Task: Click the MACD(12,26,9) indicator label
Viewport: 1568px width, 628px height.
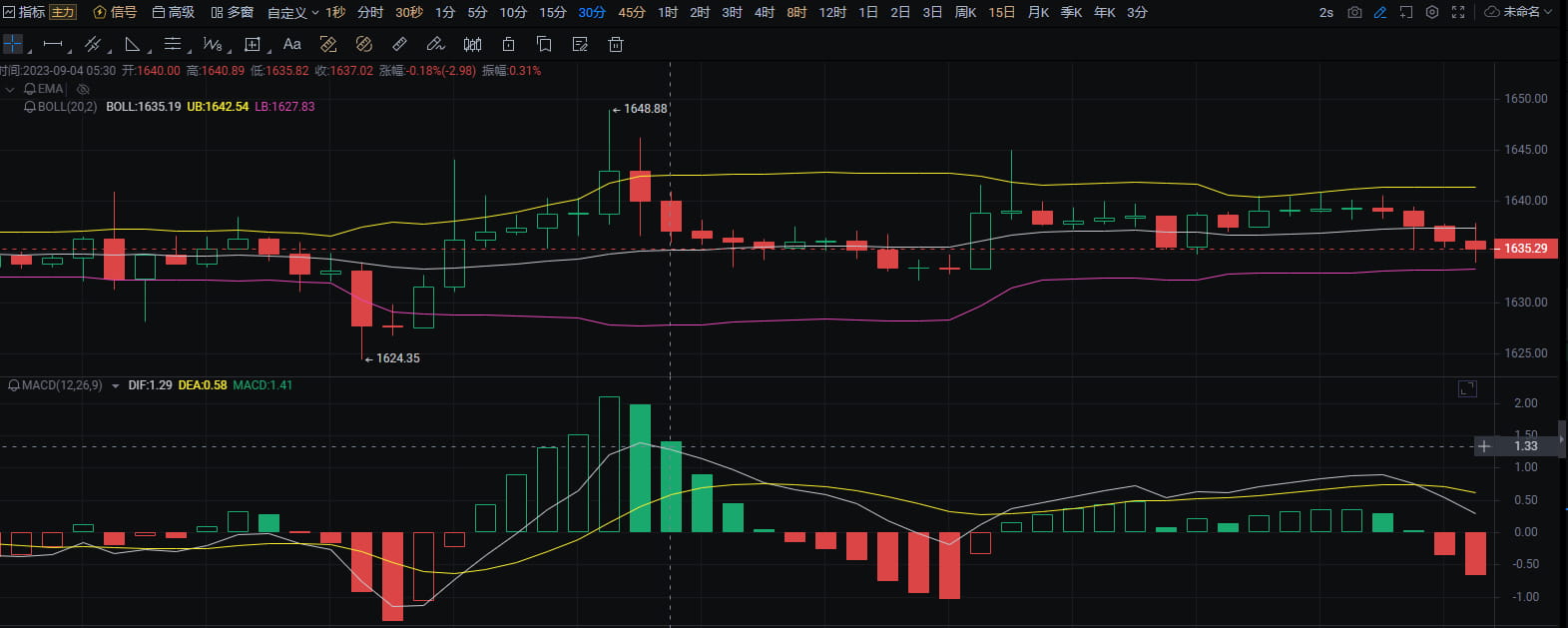Action: point(62,385)
